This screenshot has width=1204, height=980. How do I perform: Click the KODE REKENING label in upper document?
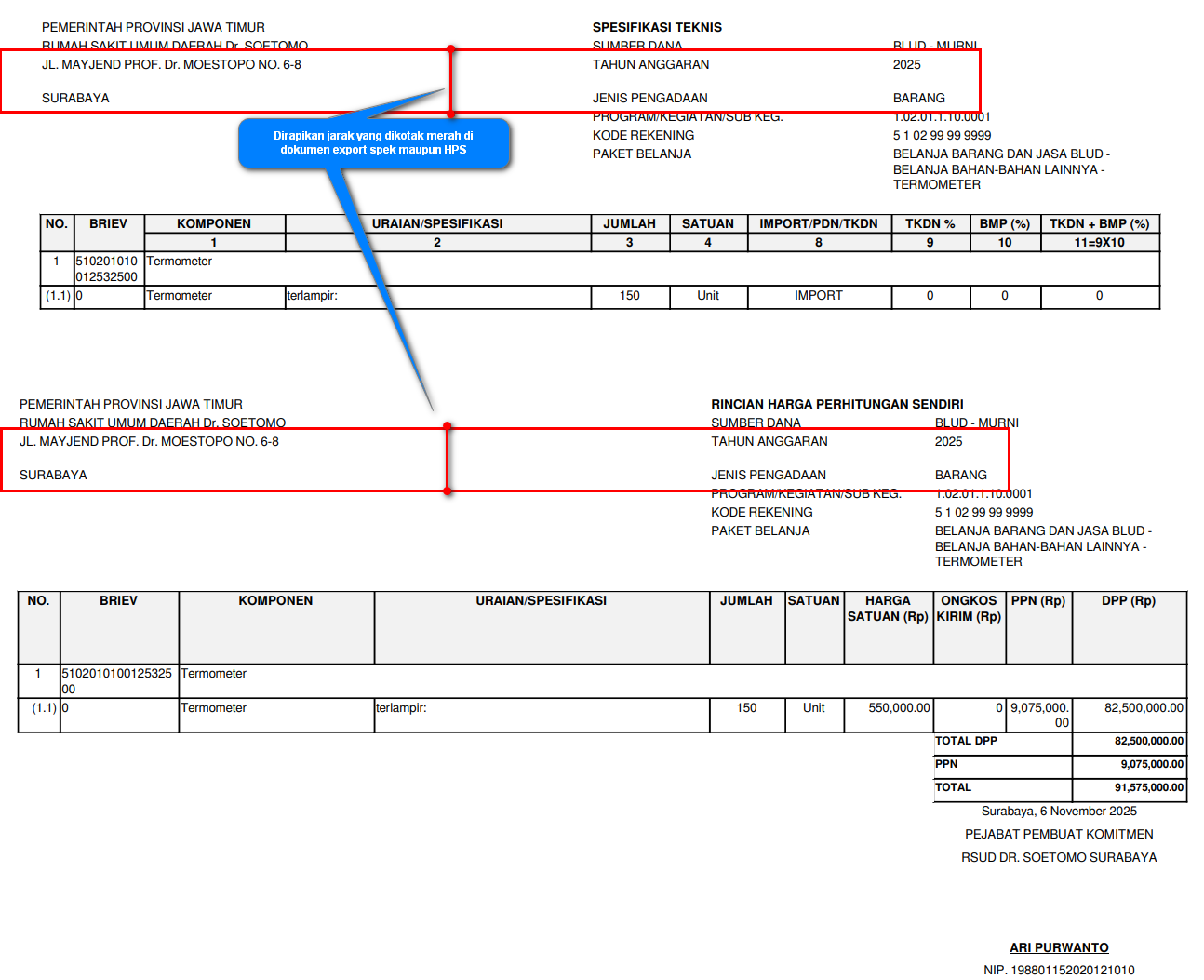coord(644,135)
